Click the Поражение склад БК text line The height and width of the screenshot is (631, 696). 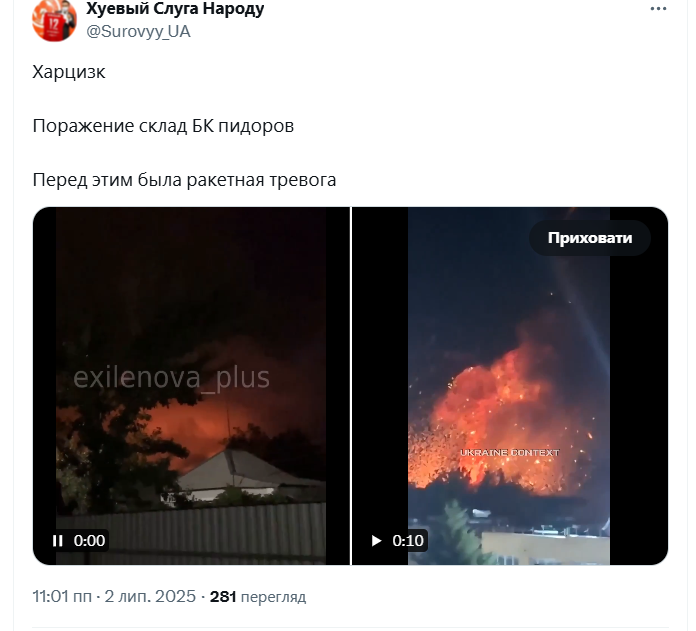pos(163,126)
